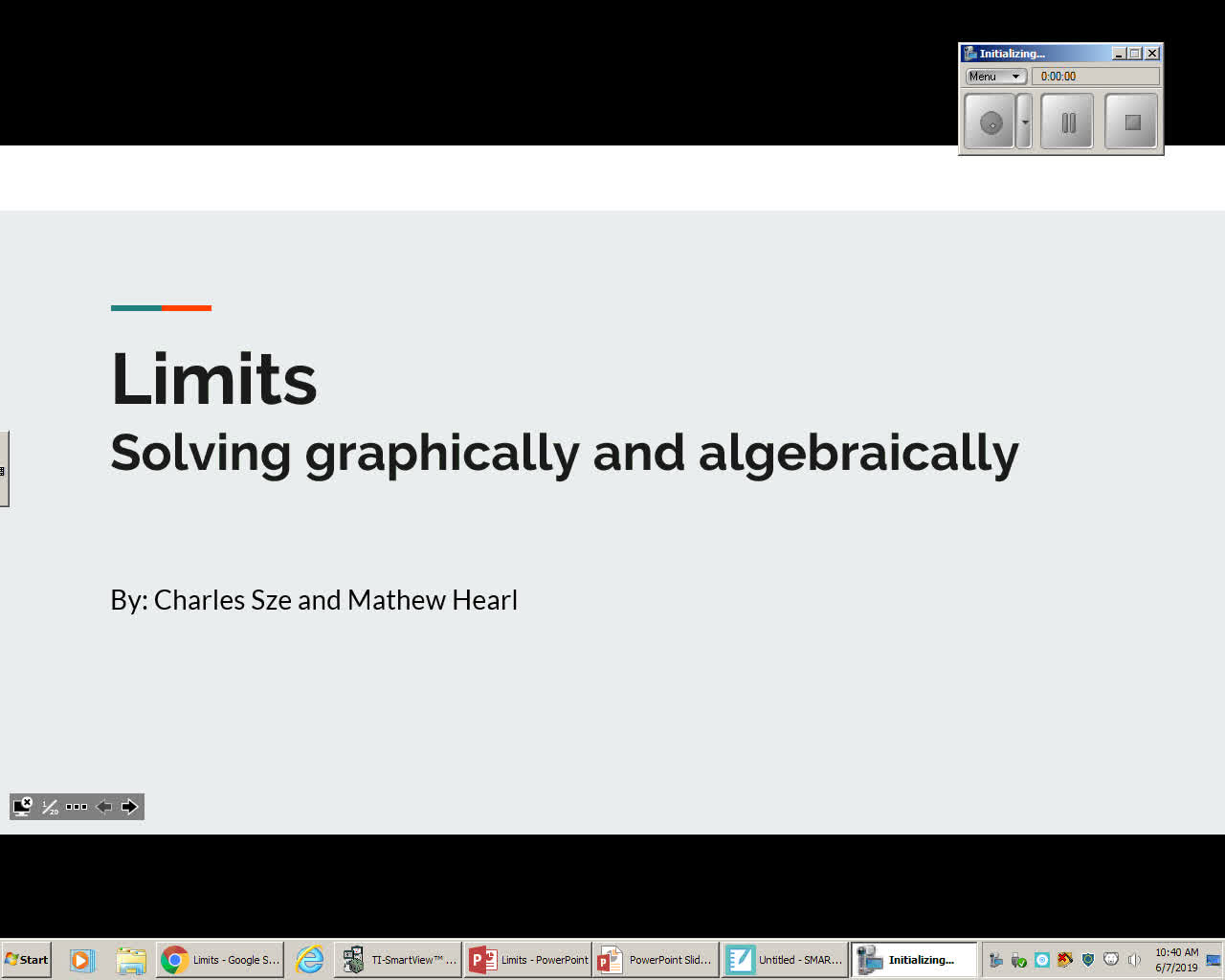Click the 1/20 slide counter icon
1225x980 pixels.
pyautogui.click(x=50, y=807)
